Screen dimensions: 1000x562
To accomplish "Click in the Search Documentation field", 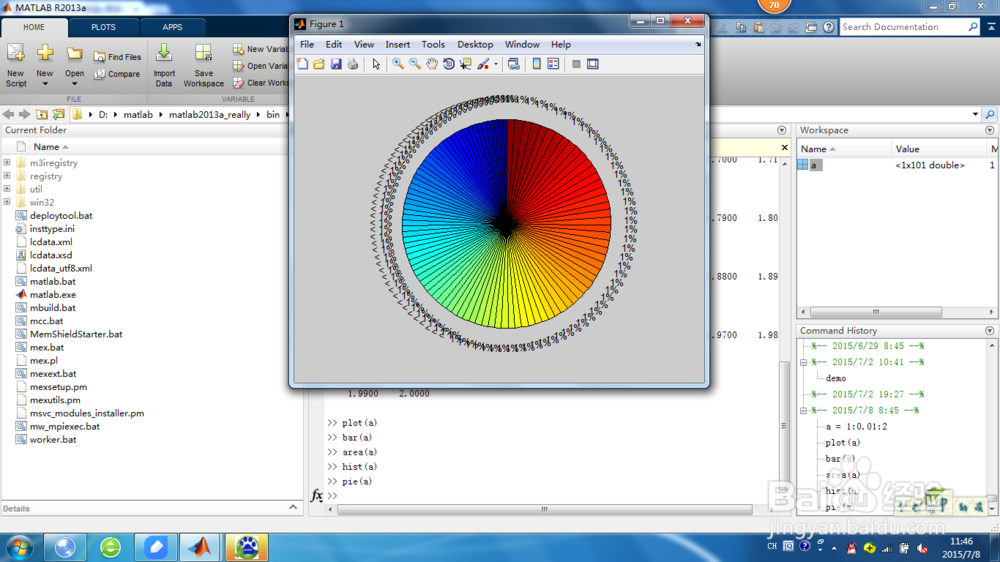I will click(x=903, y=27).
